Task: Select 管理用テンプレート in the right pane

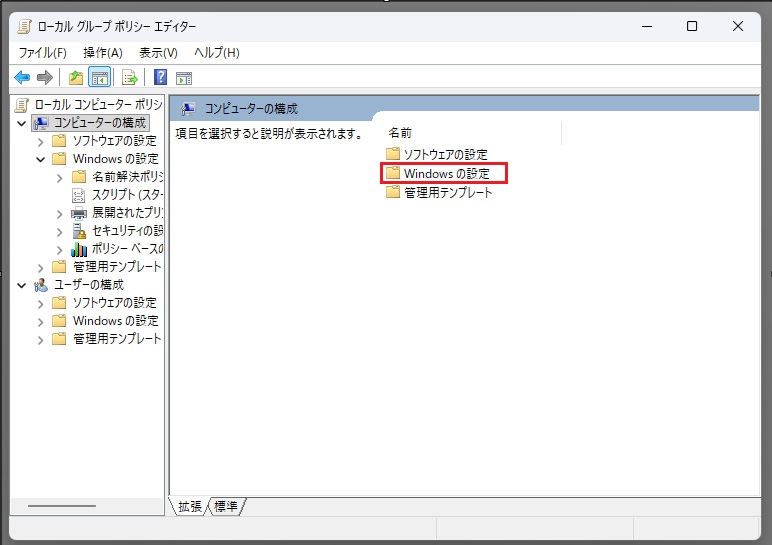Action: point(448,192)
